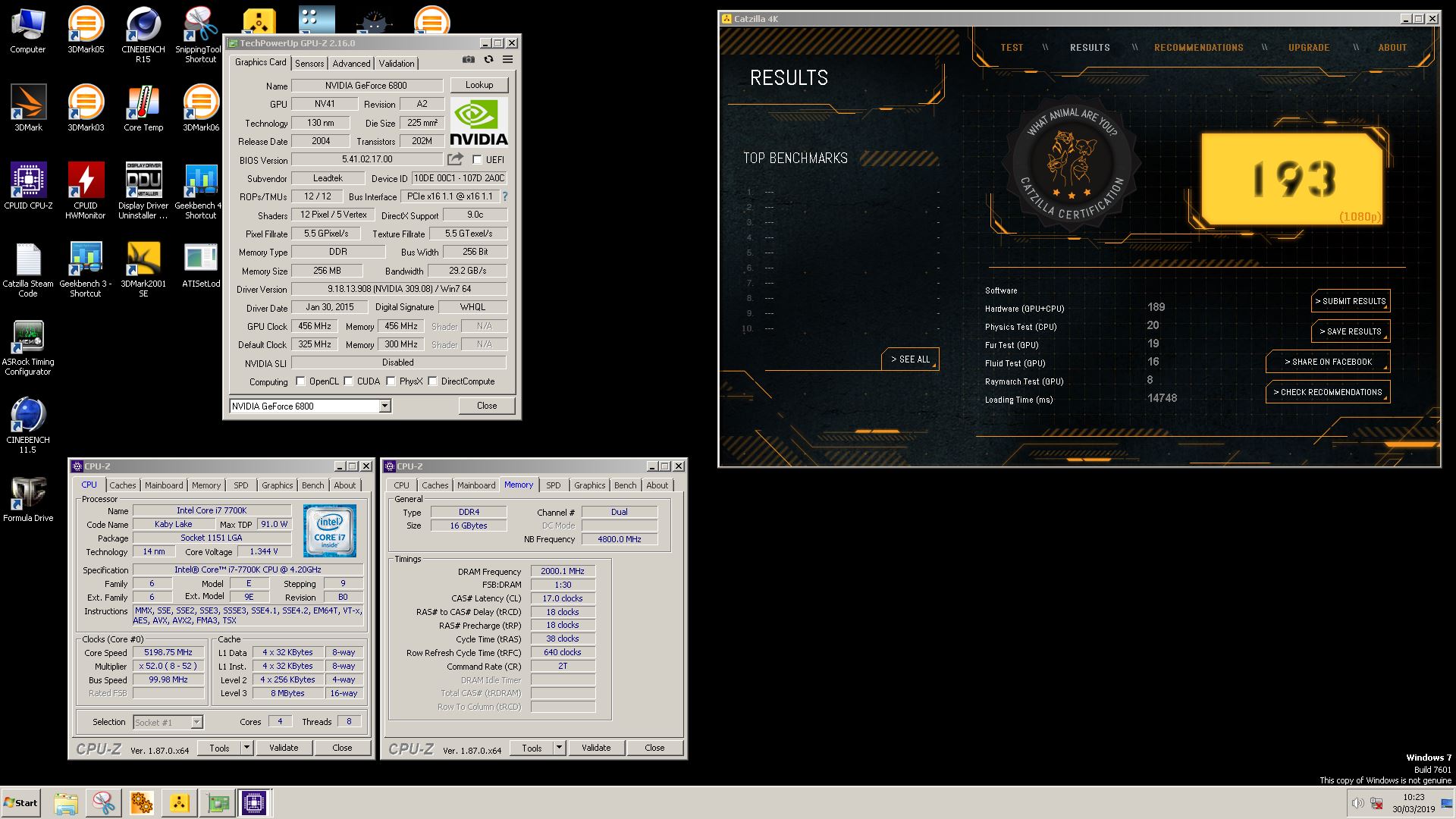Toggle the OpenCL checkbox
Screen dimensions: 1456x819
(x=300, y=381)
